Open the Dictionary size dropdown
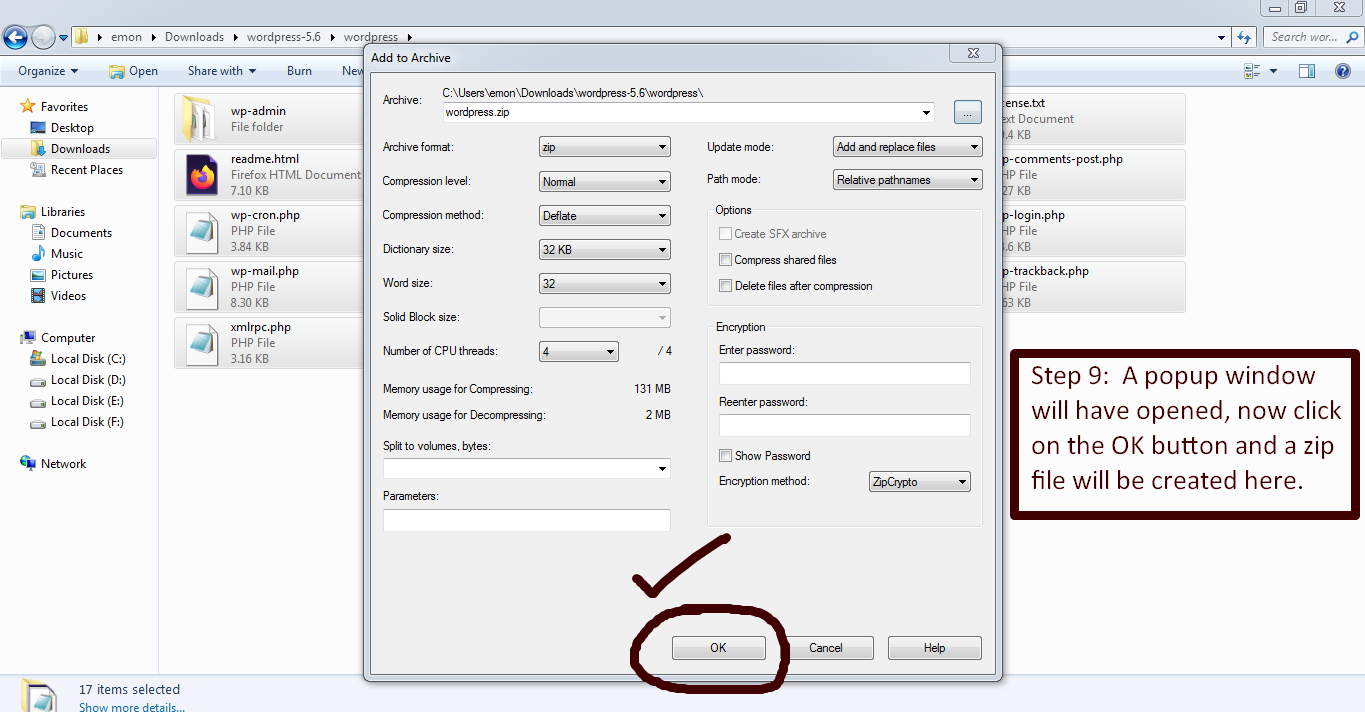1365x712 pixels. click(604, 249)
